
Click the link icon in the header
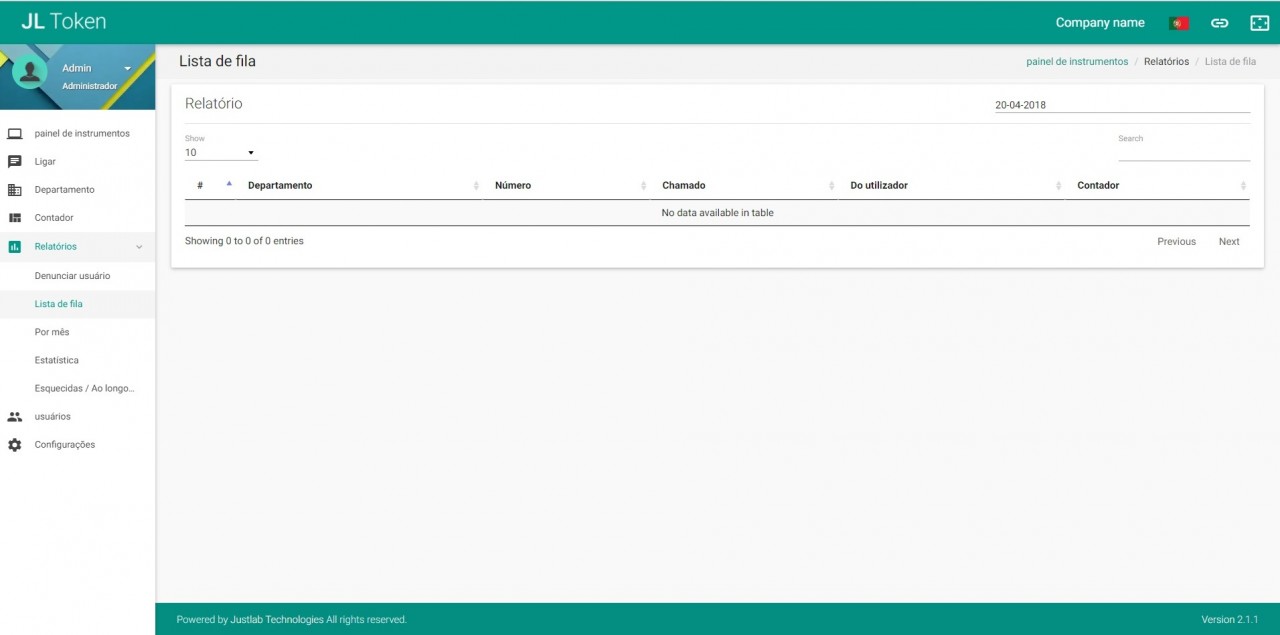[x=1219, y=22]
